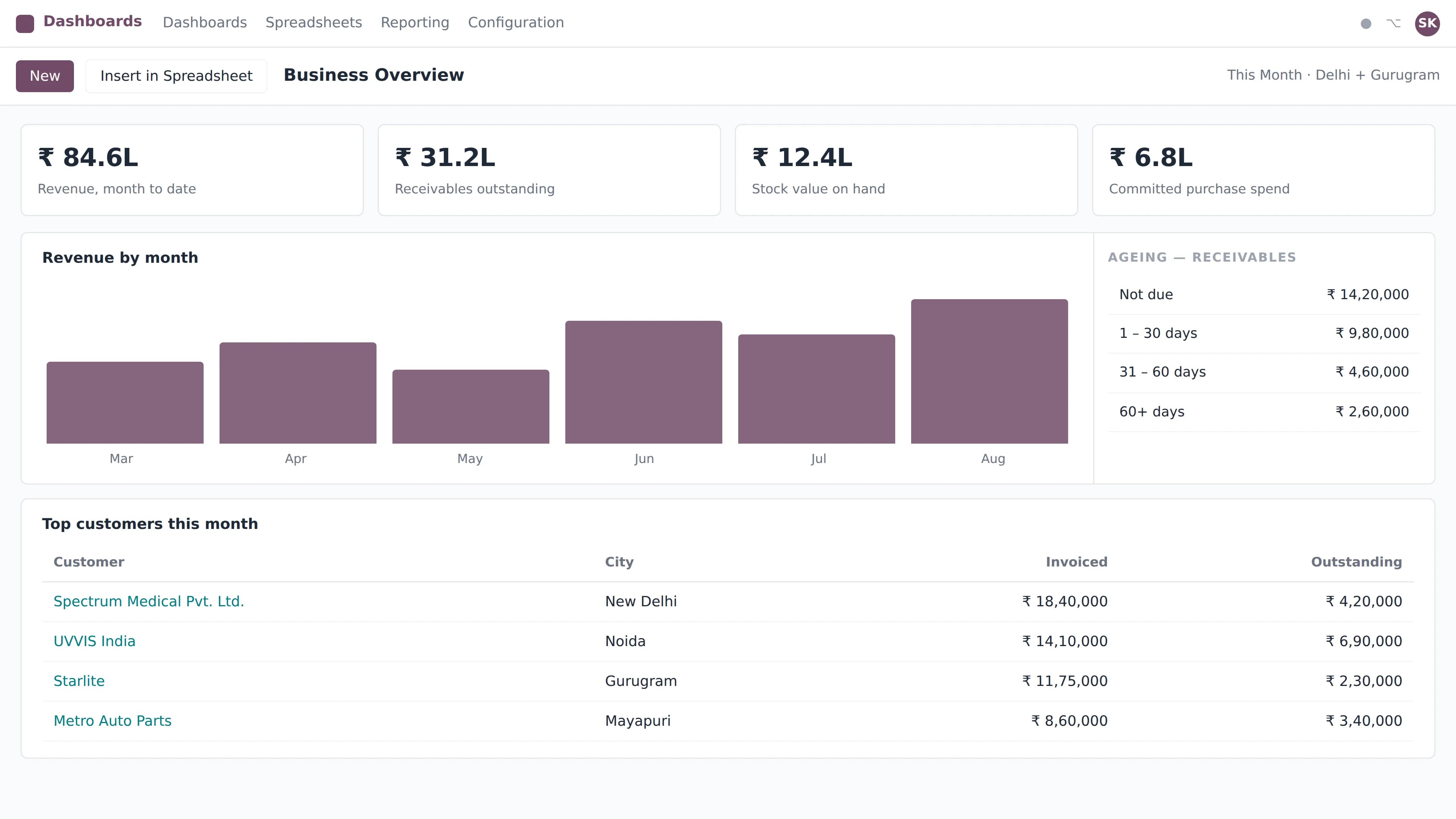Click the Dashboards app logo icon
The height and width of the screenshot is (819, 1456).
coord(25,24)
